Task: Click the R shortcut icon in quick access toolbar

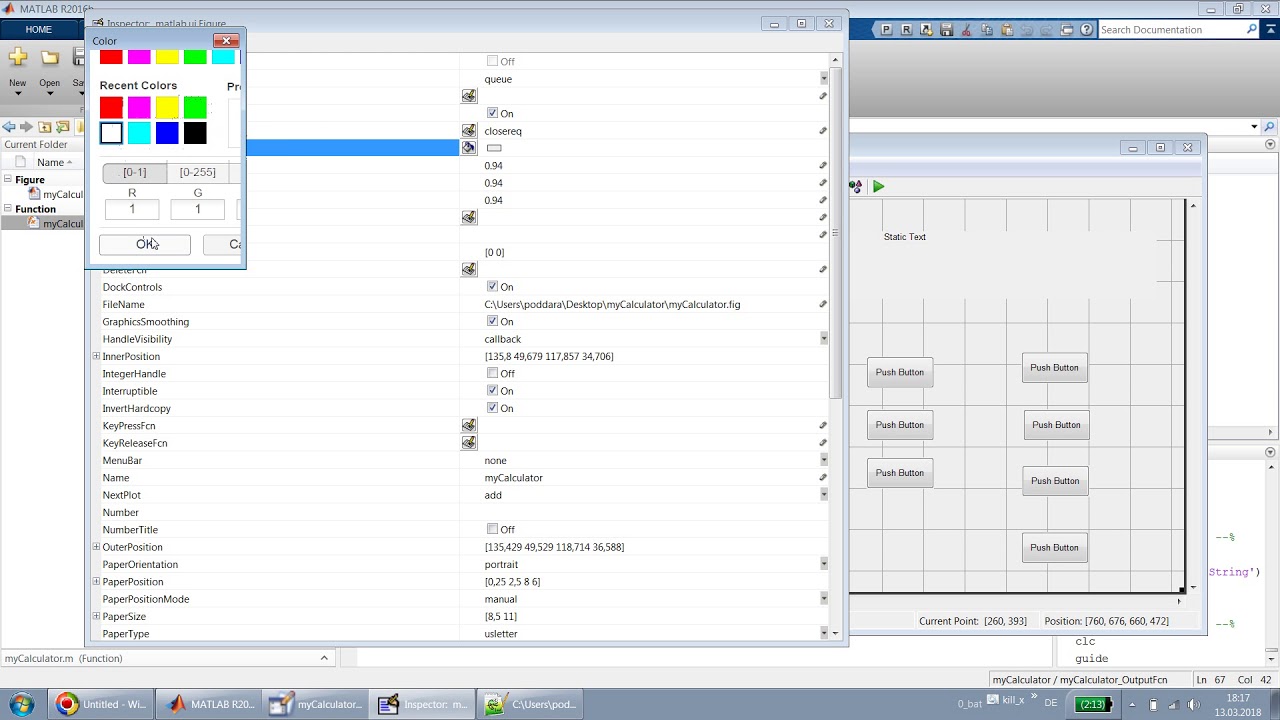Action: (907, 30)
